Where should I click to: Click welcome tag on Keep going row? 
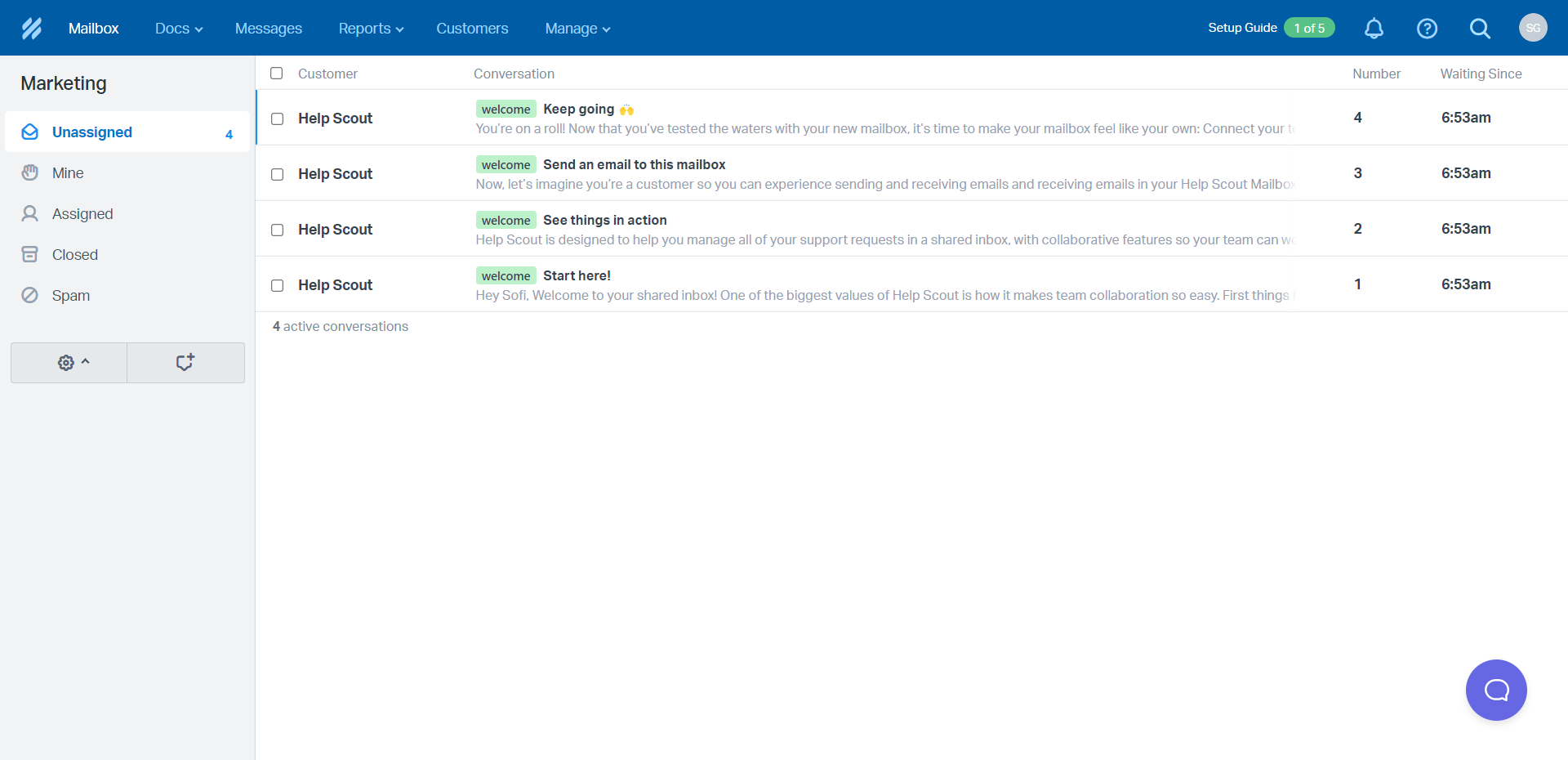[506, 109]
